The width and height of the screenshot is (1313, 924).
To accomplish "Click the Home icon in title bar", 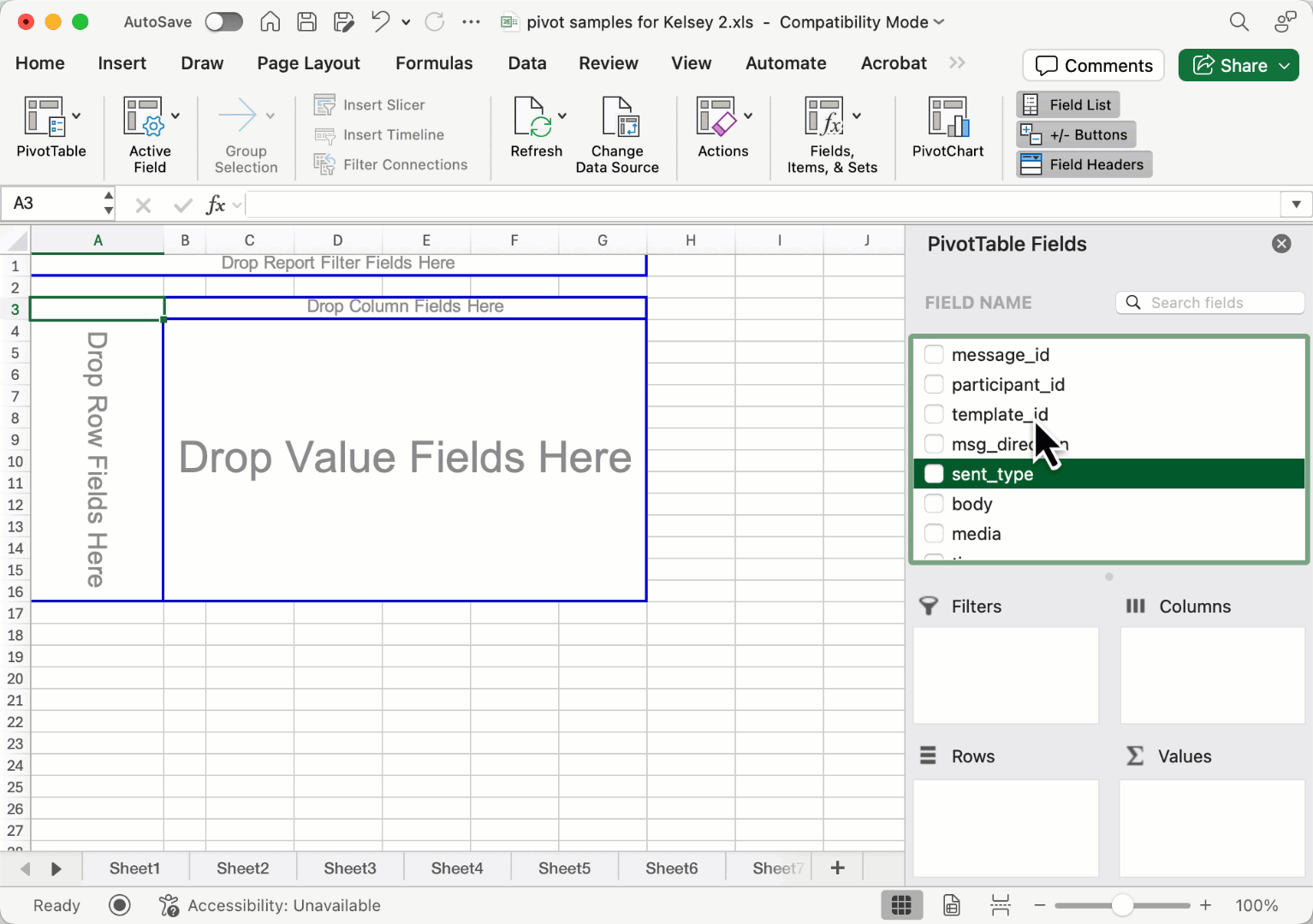I will 270,22.
